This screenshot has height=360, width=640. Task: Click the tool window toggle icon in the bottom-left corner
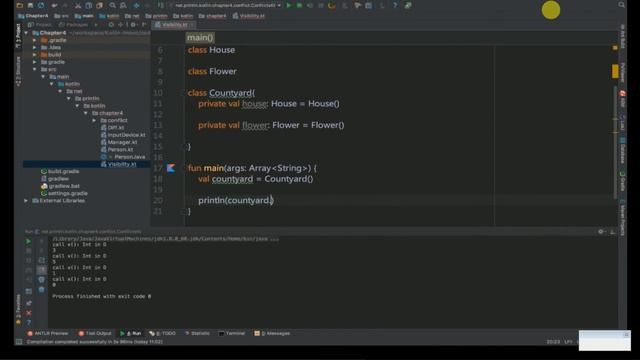click(x=19, y=342)
